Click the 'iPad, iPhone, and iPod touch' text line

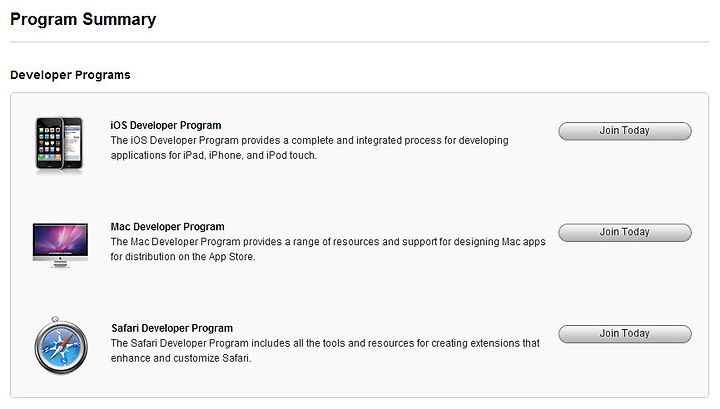click(x=214, y=156)
